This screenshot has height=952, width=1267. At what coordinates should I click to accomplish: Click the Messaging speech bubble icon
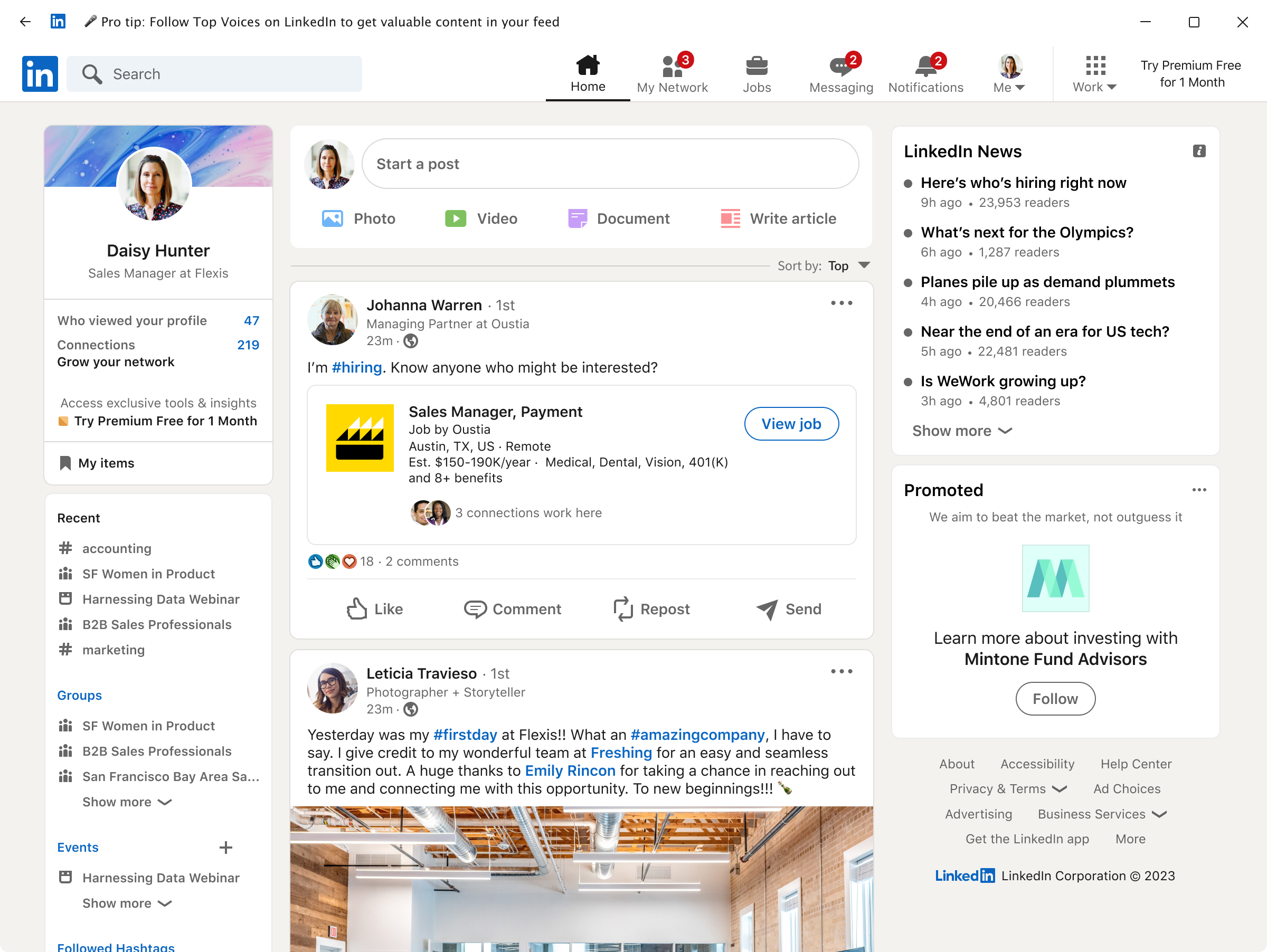pos(839,66)
